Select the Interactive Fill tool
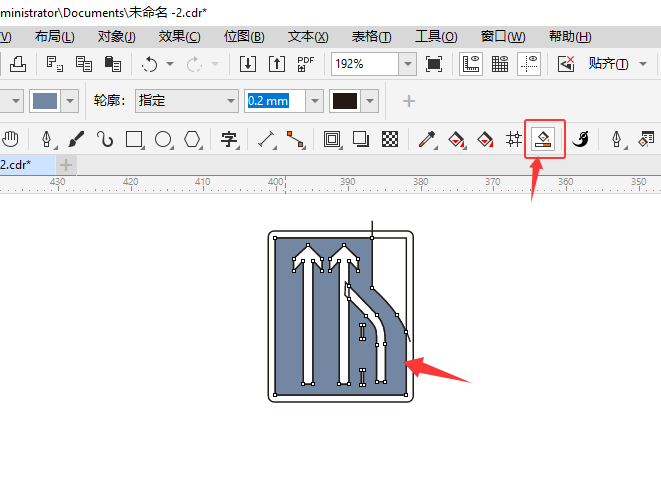Image resolution: width=661 pixels, height=483 pixels. click(x=457, y=139)
